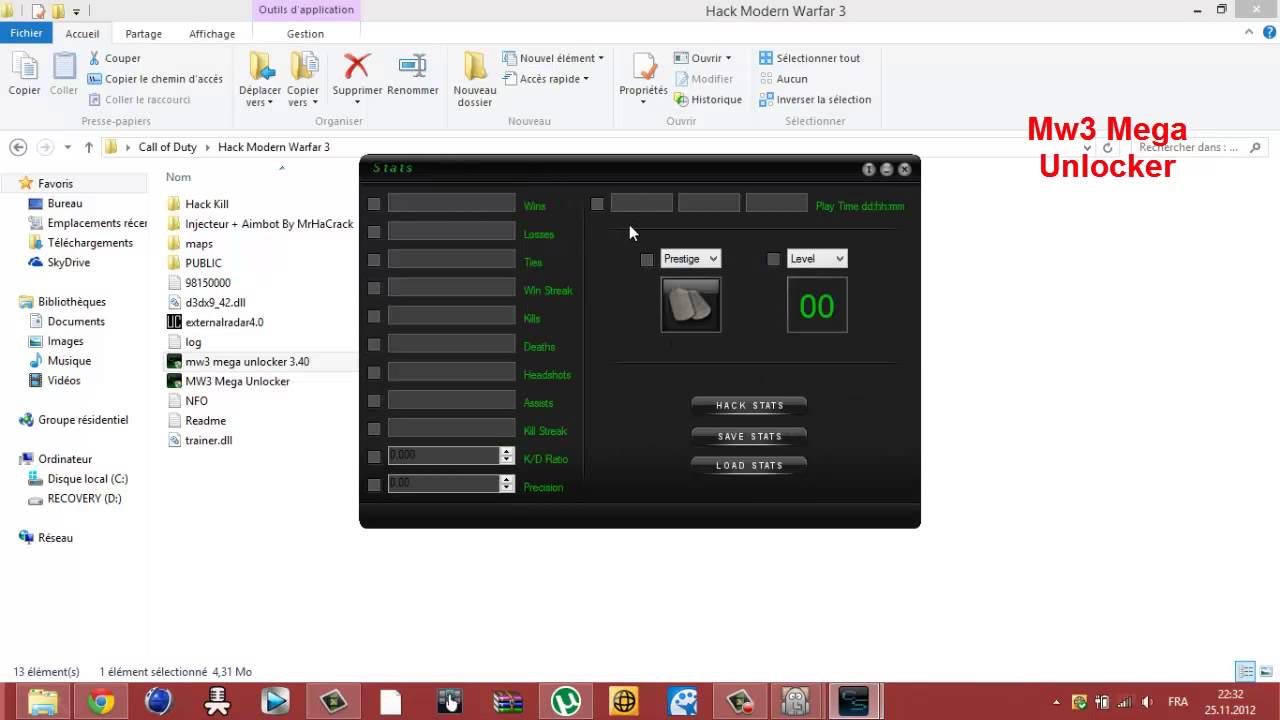1280x720 pixels.
Task: Open the Déplacer vers folder icon
Action: click(x=262, y=66)
